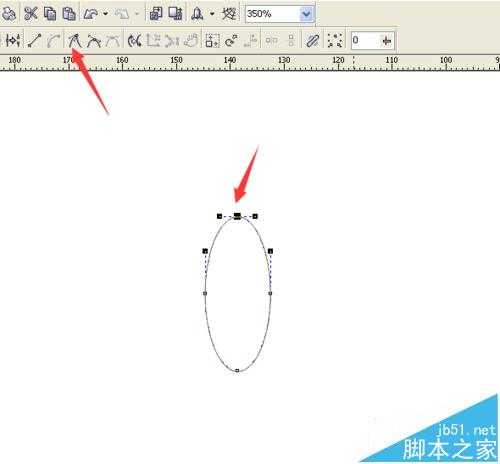
Task: Click the Application launcher icon
Action: 198,14
